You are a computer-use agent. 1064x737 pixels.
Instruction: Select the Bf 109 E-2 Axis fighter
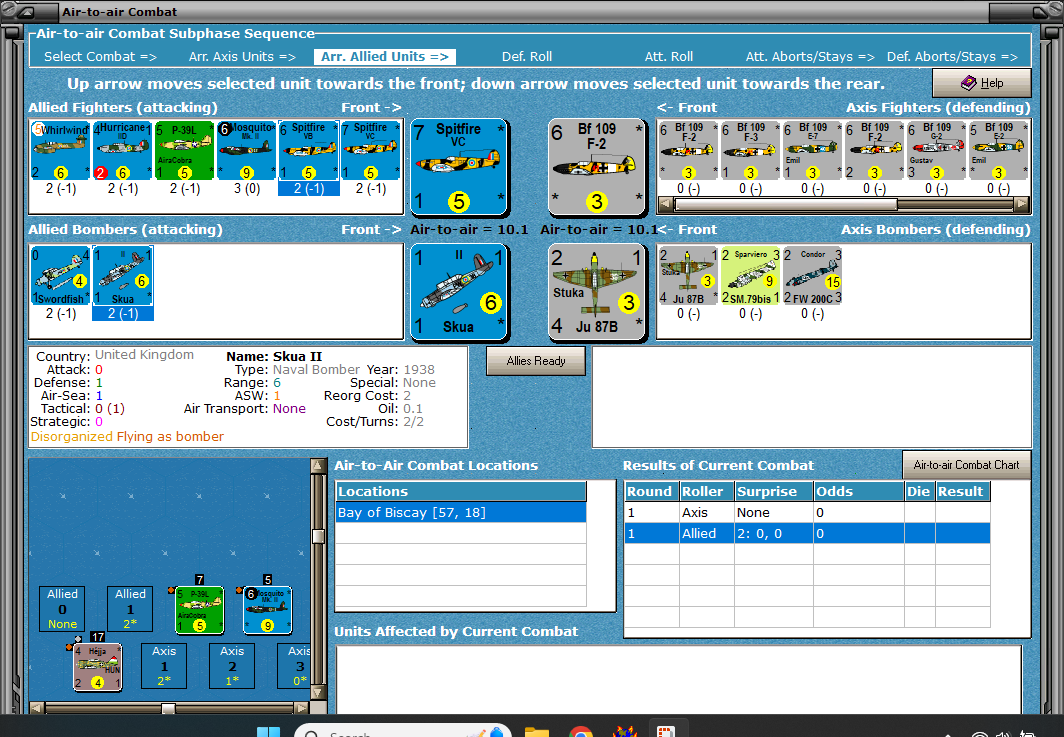998,151
